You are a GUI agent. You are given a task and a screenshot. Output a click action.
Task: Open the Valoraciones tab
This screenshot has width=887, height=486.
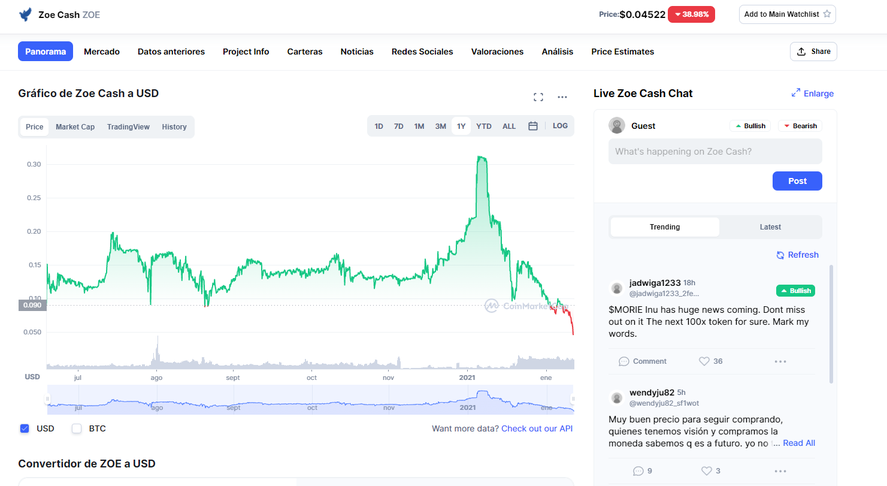click(497, 51)
